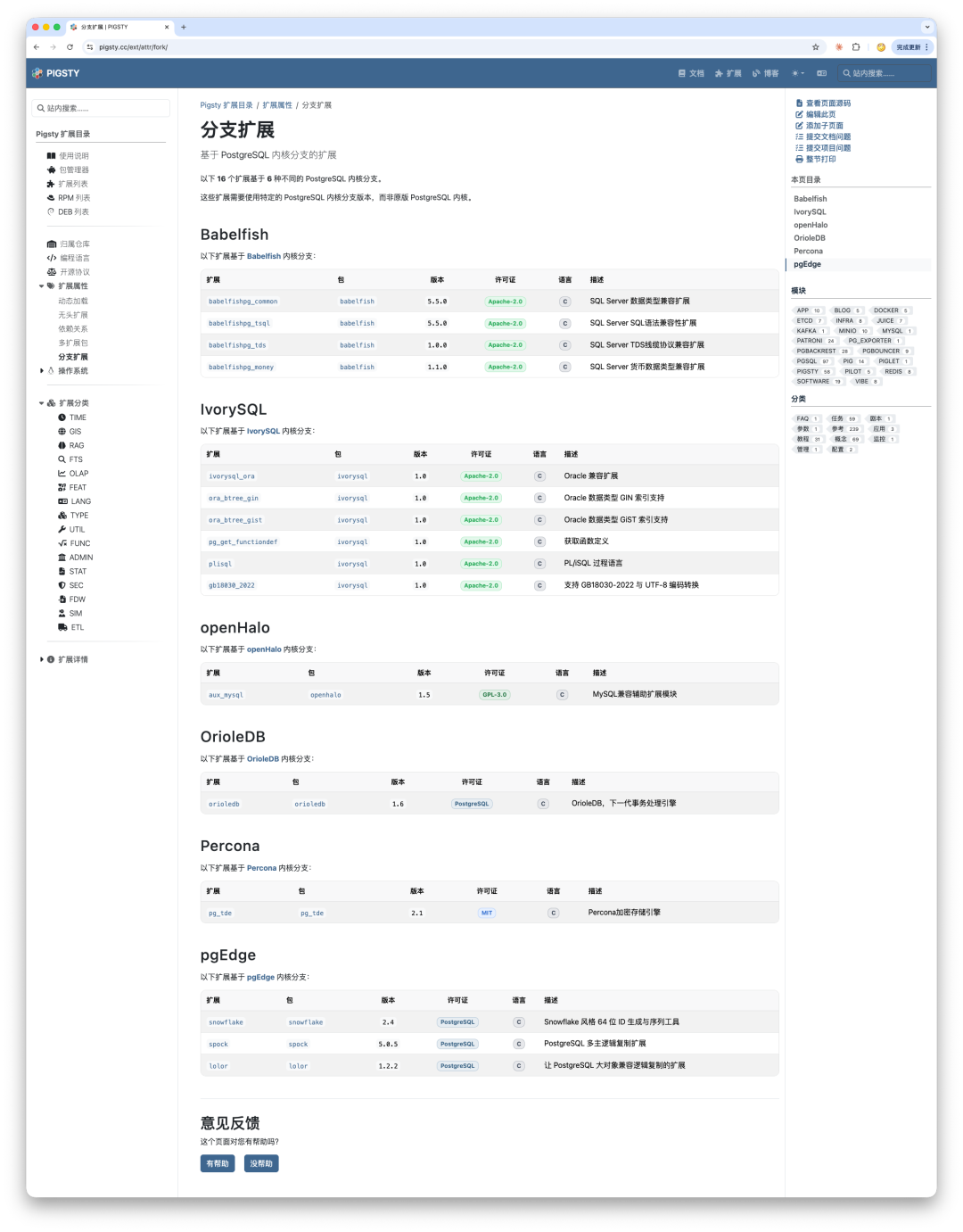The height and width of the screenshot is (1232, 963).
Task: Click the wrench icon for UTIL category
Action: (62, 530)
